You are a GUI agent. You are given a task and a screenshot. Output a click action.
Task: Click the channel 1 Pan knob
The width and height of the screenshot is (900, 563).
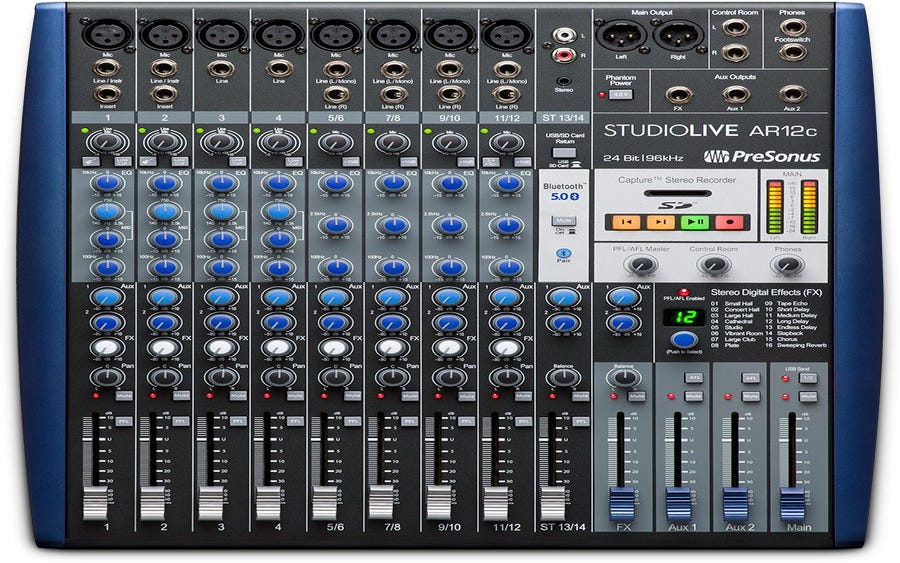(107, 378)
